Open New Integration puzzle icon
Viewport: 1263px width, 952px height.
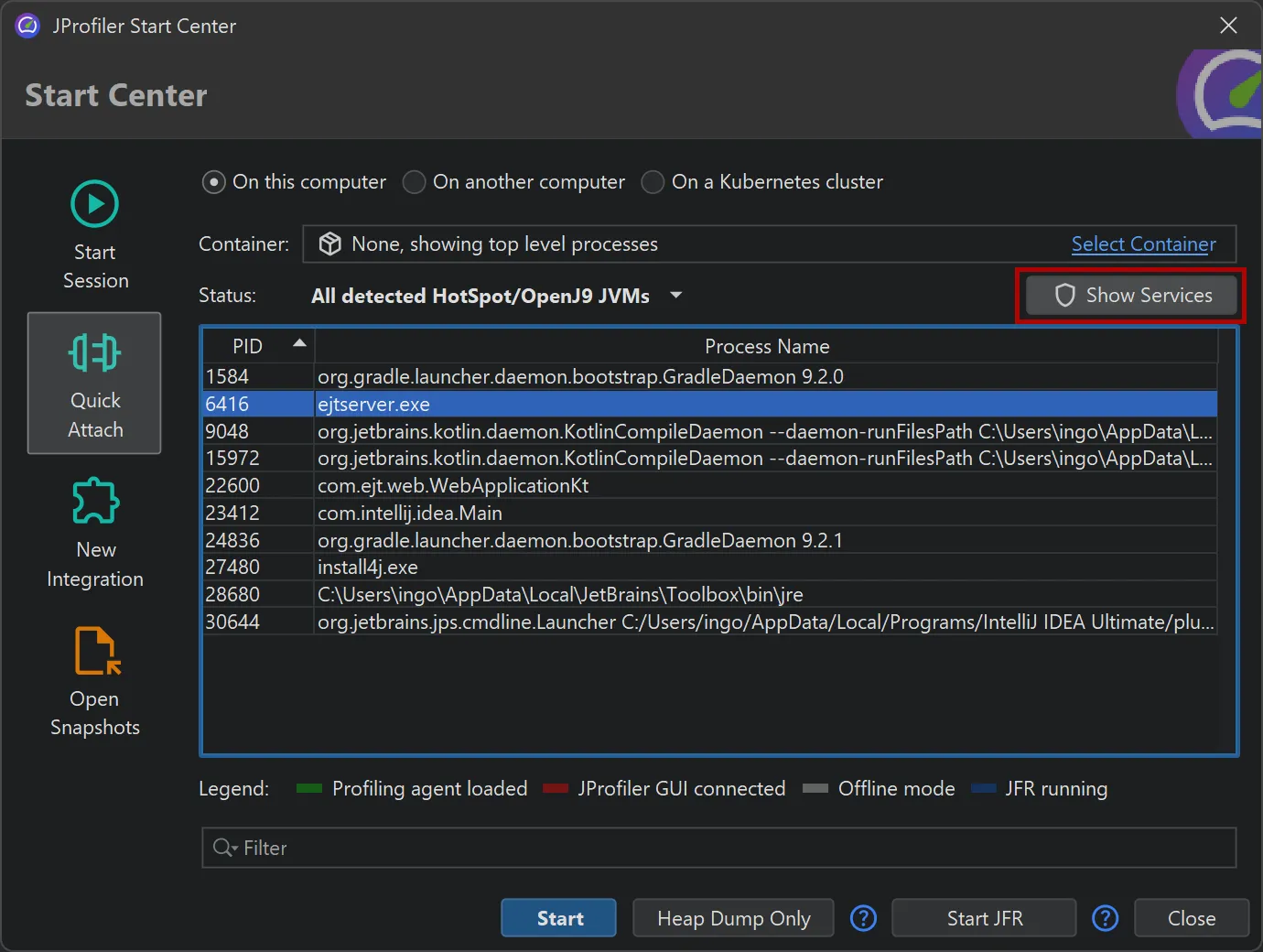point(95,502)
